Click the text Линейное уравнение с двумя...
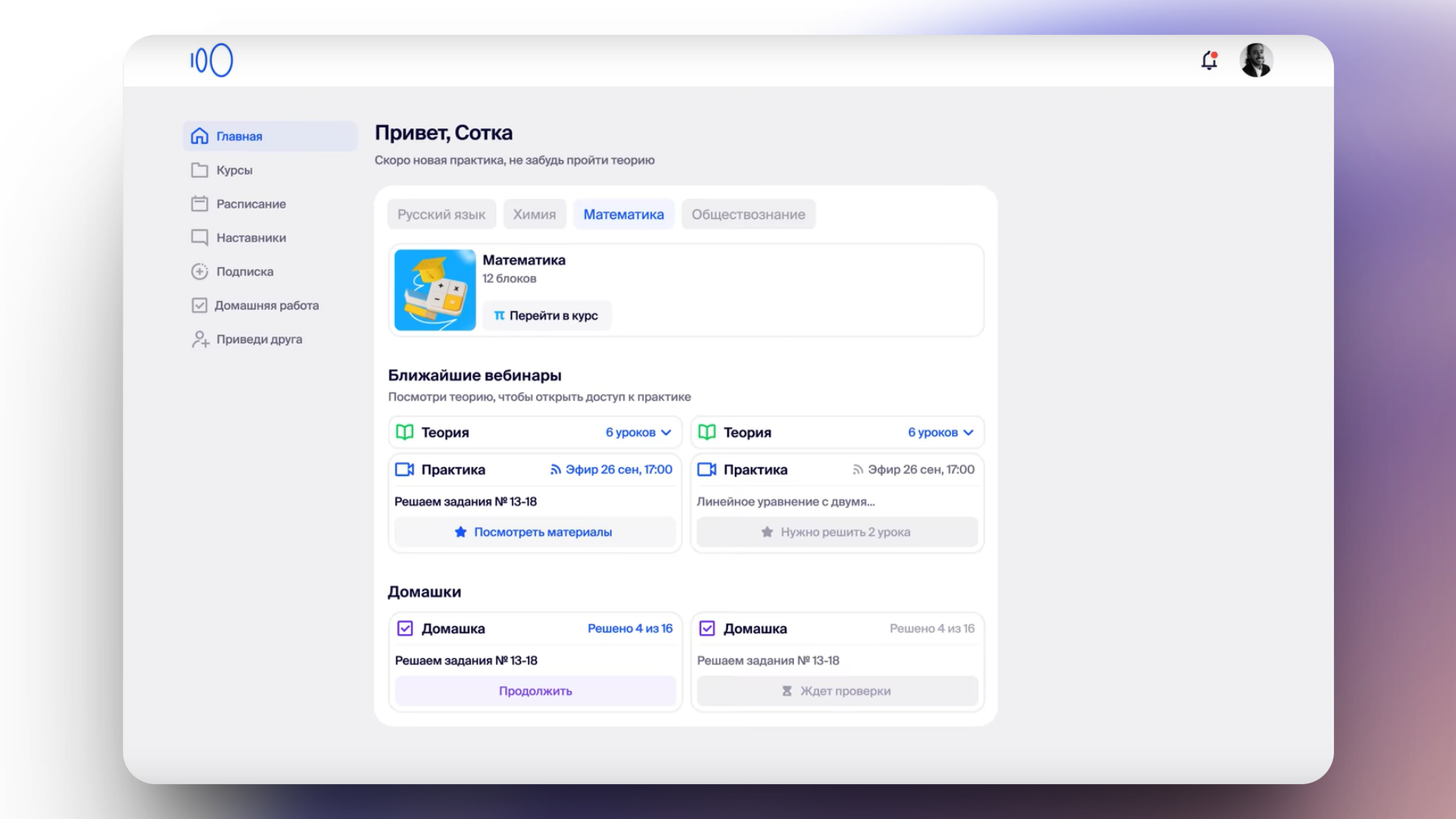 (786, 501)
